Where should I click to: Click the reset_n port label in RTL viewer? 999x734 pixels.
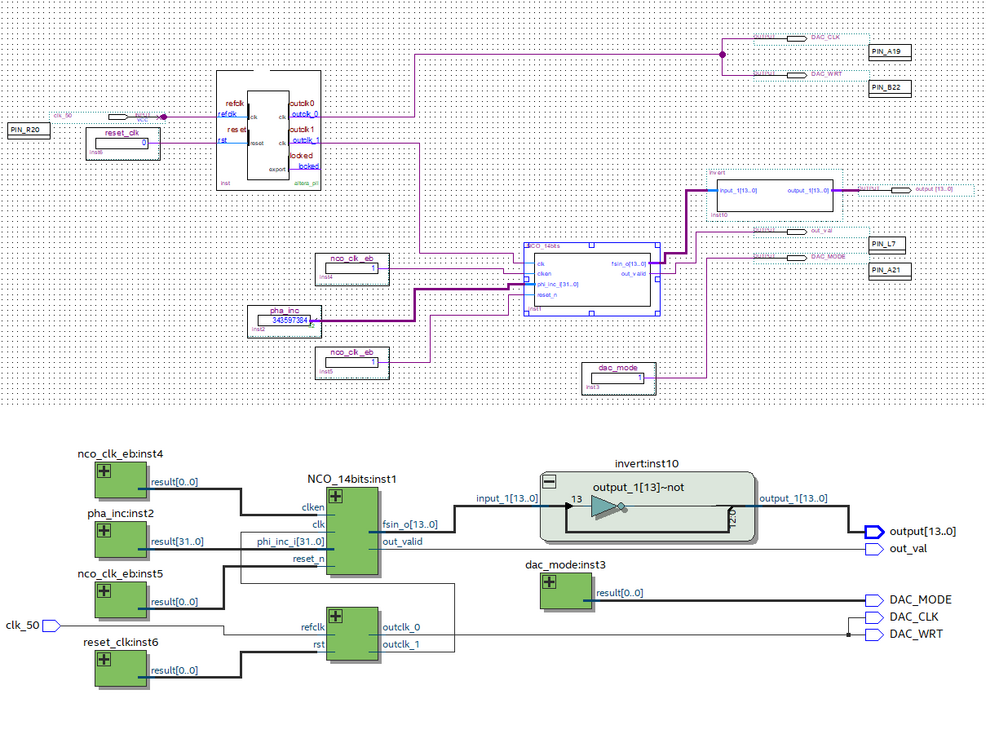click(x=308, y=559)
